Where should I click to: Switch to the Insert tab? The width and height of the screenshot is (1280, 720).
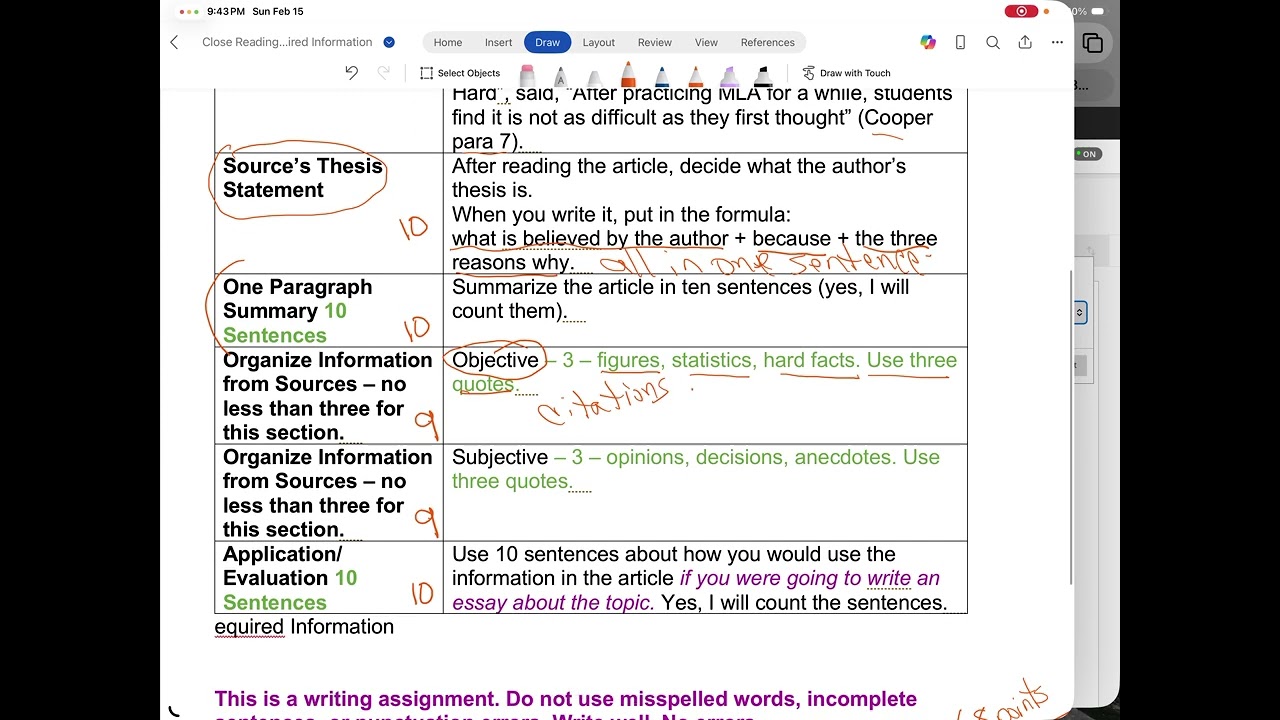(498, 42)
